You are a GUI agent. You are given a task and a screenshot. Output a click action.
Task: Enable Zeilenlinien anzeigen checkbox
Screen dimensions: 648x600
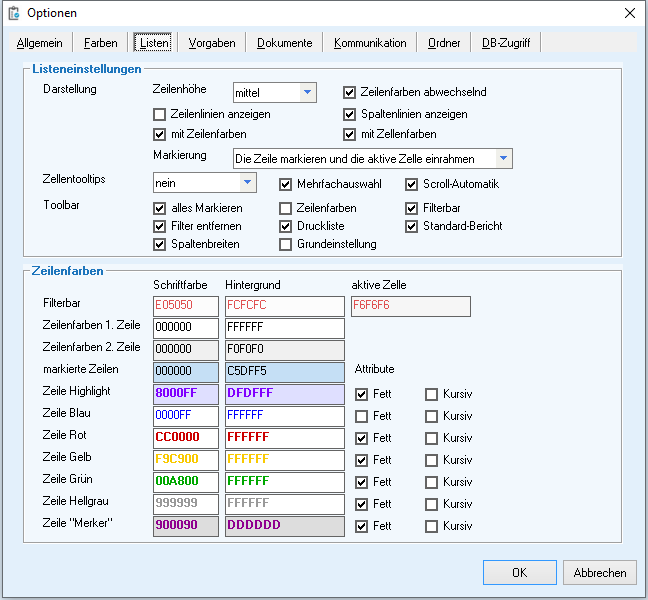160,114
